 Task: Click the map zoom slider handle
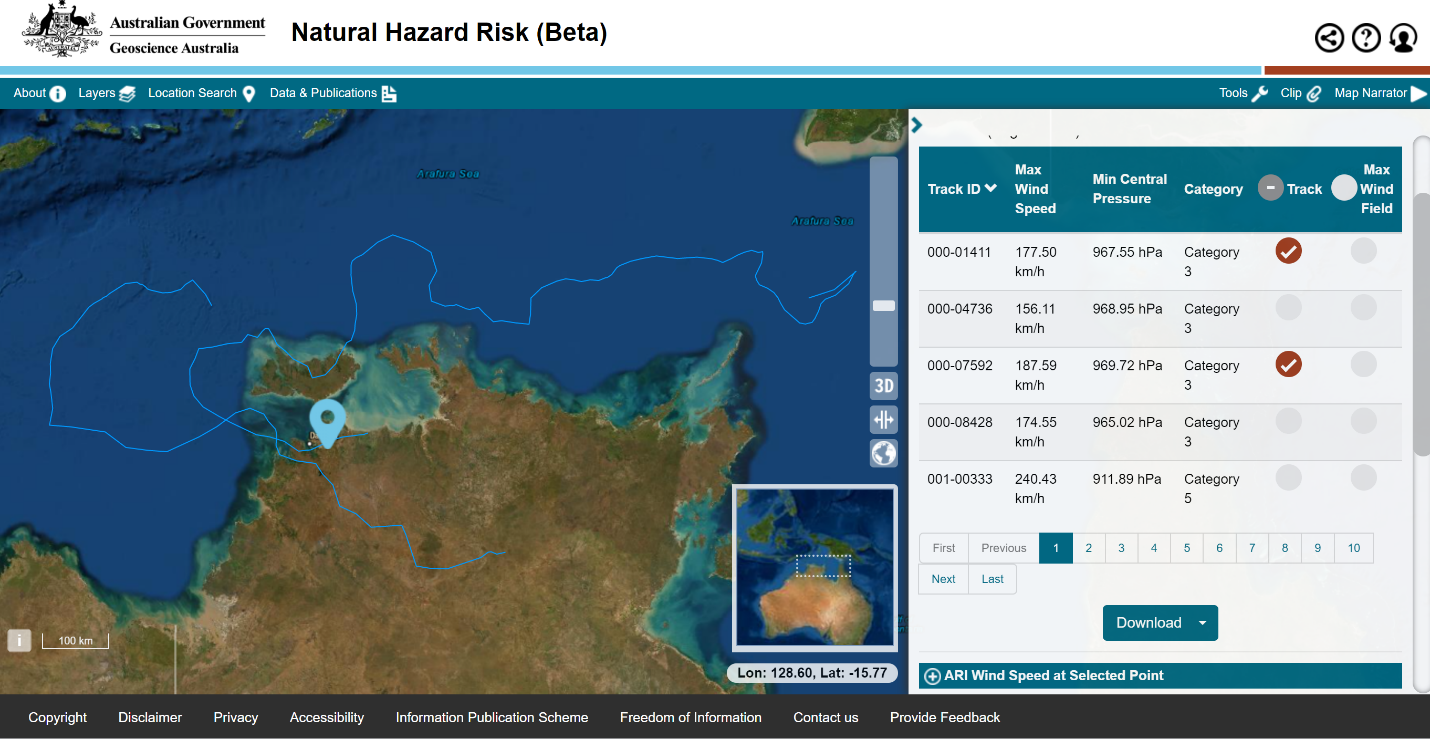pos(883,306)
